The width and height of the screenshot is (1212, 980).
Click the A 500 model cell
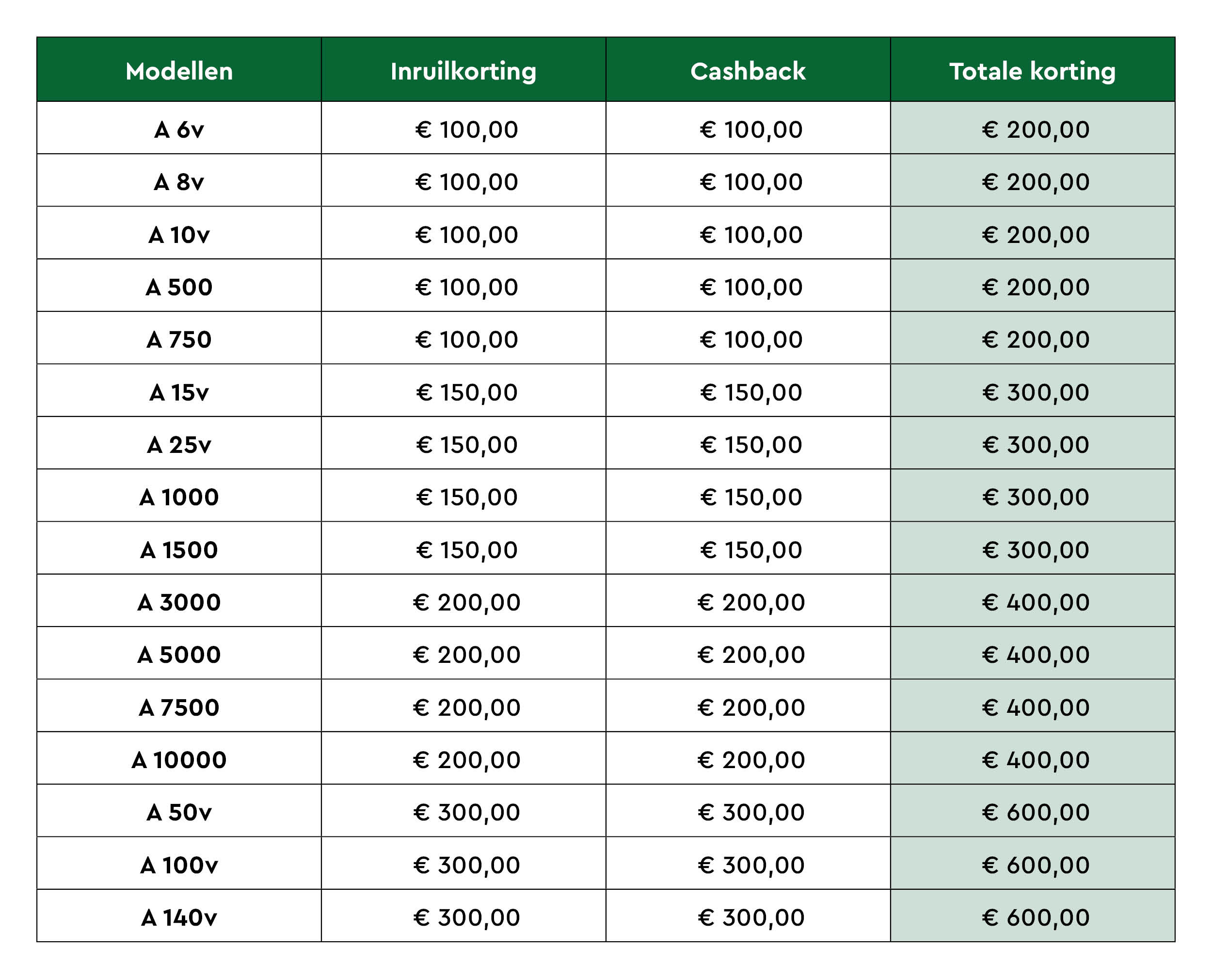(179, 288)
